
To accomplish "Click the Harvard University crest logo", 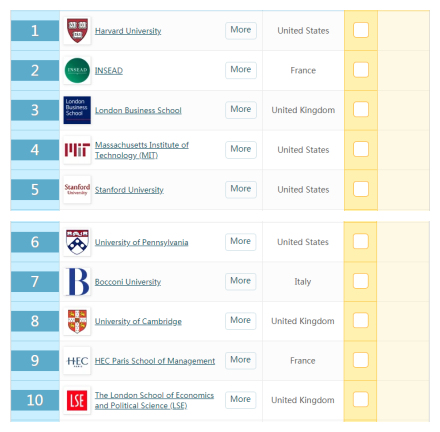I will (x=77, y=30).
